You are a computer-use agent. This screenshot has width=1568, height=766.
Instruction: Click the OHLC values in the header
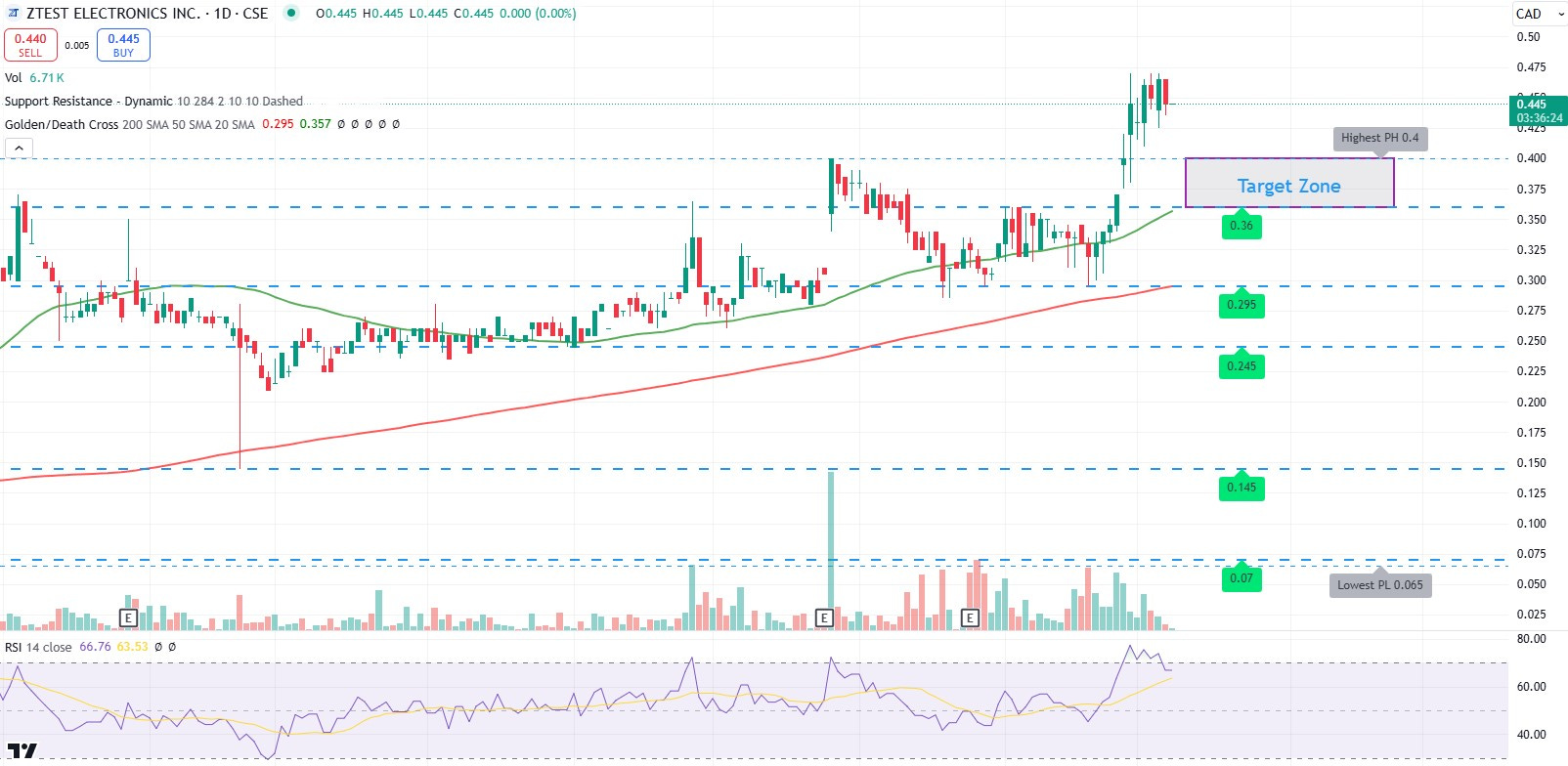coord(446,14)
